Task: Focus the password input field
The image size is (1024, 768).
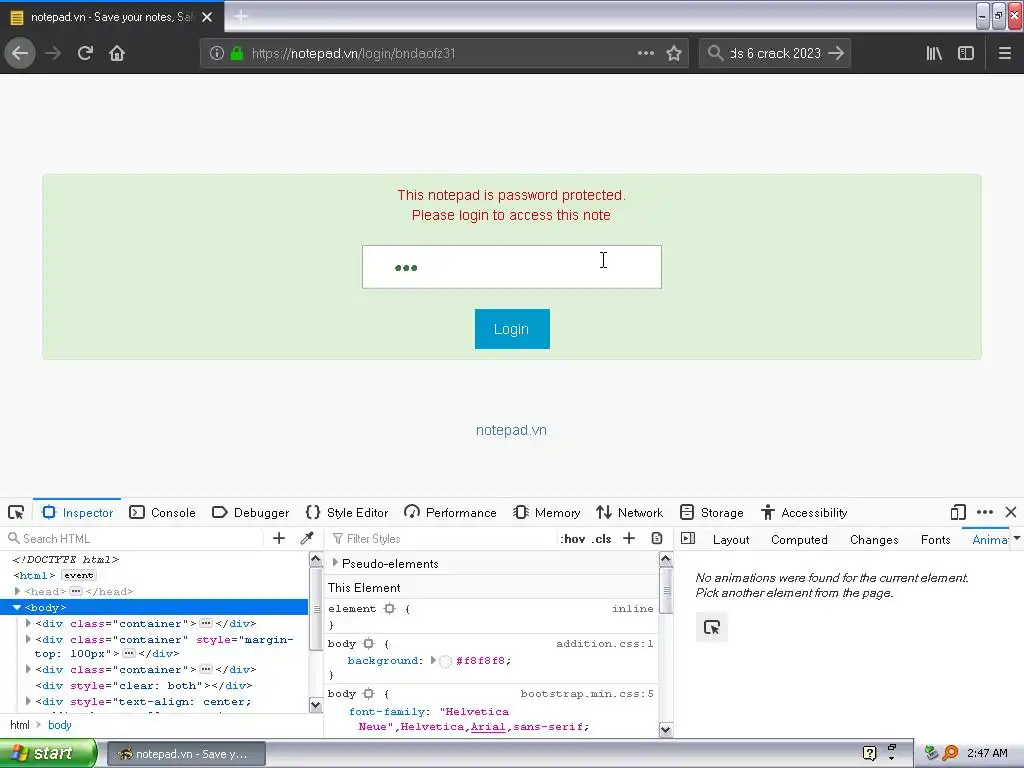Action: click(511, 266)
